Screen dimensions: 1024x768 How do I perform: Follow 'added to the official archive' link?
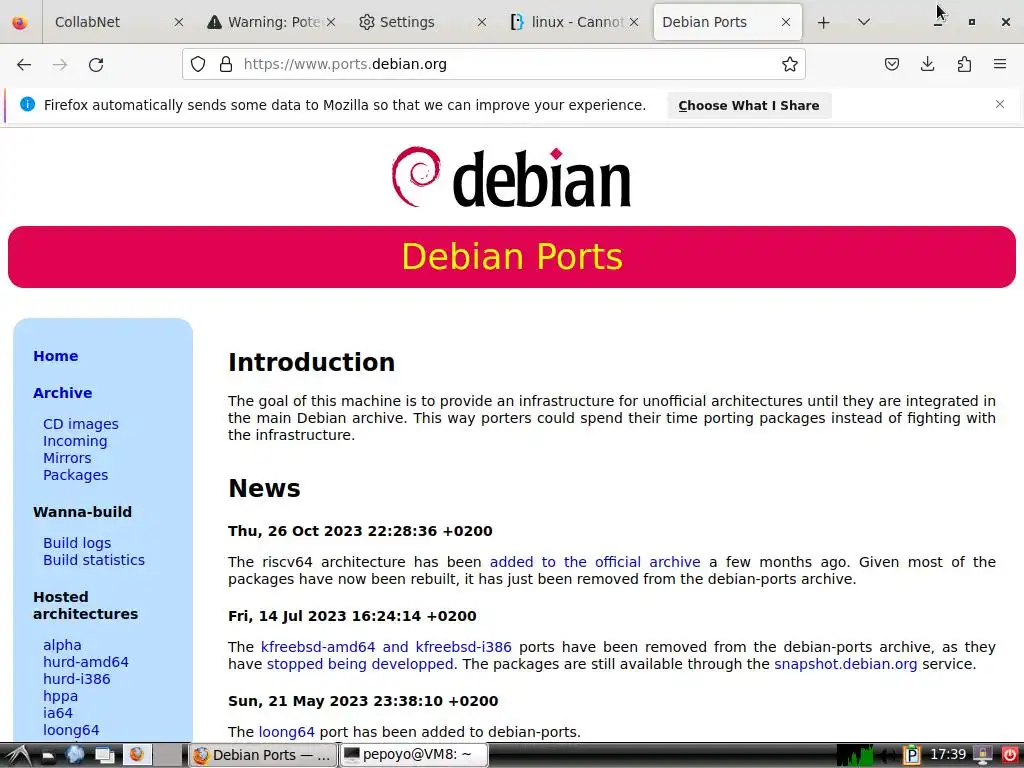[595, 562]
